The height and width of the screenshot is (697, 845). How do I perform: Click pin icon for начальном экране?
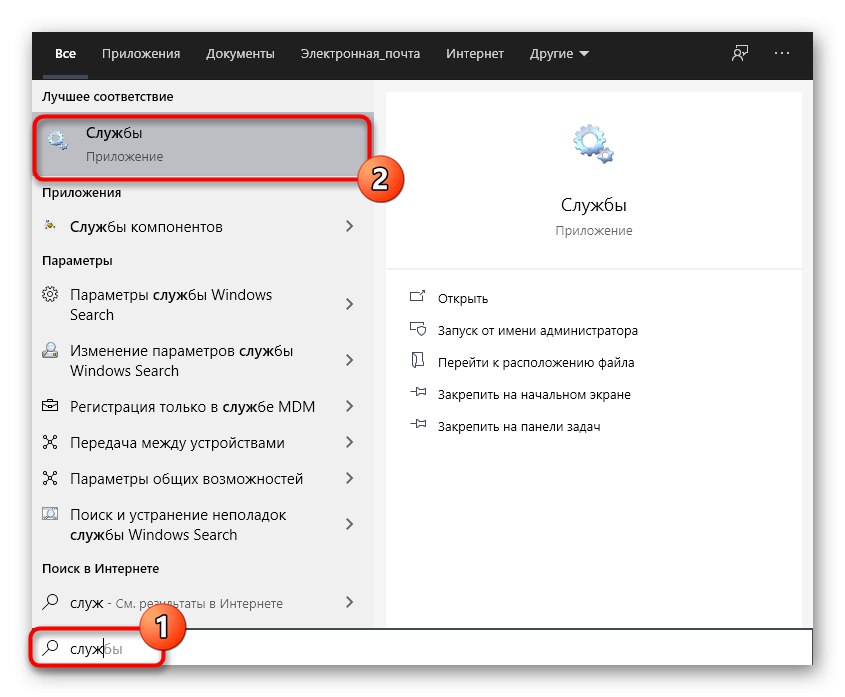(x=418, y=392)
